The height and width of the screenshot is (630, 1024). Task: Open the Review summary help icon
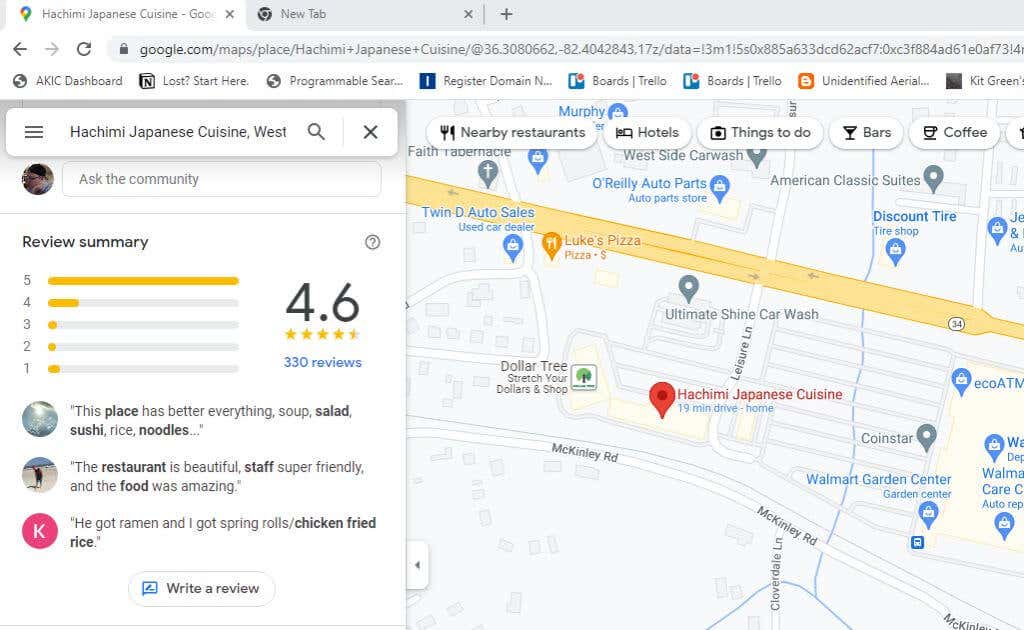point(372,242)
